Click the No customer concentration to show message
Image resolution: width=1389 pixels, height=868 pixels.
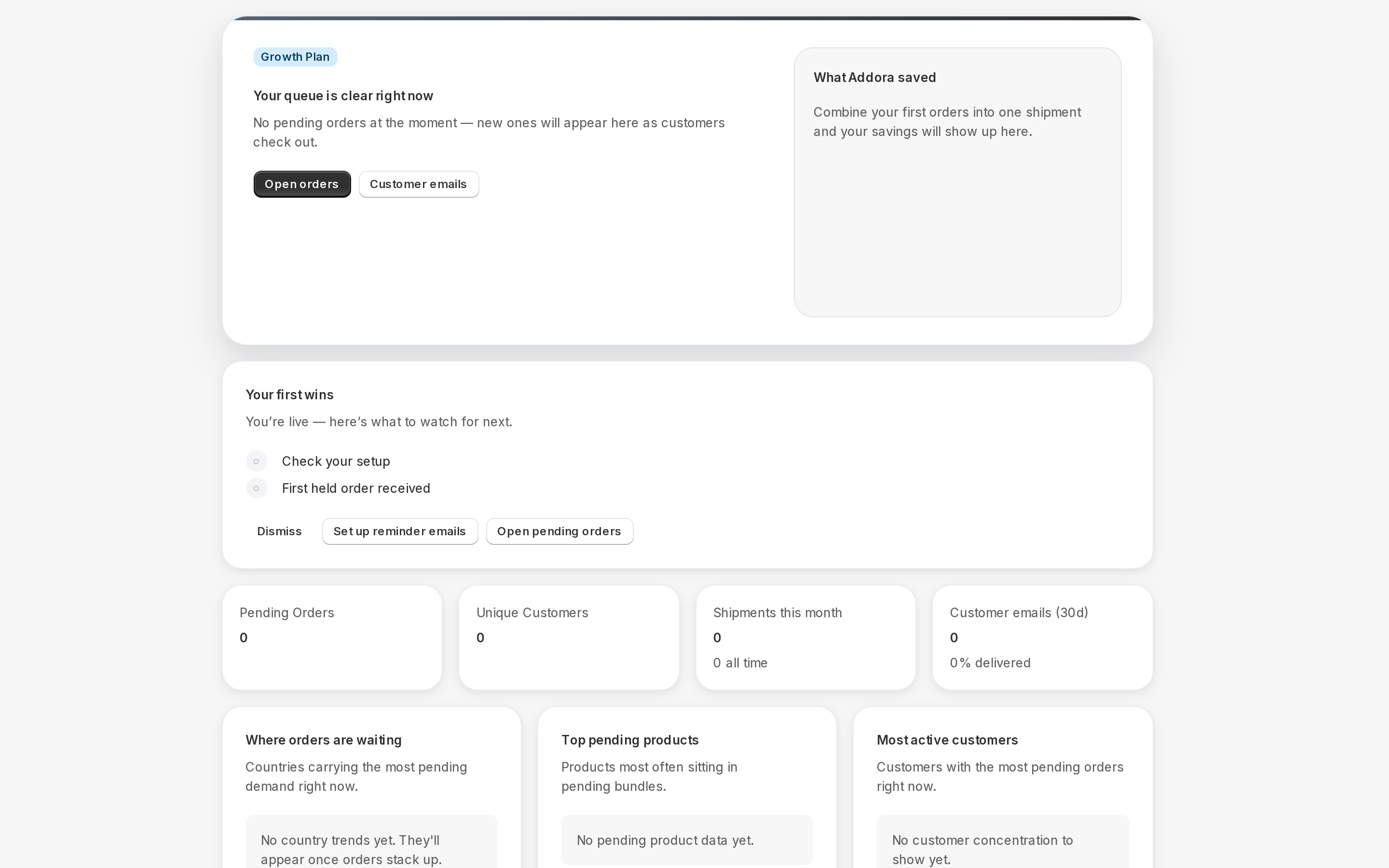tap(982, 850)
